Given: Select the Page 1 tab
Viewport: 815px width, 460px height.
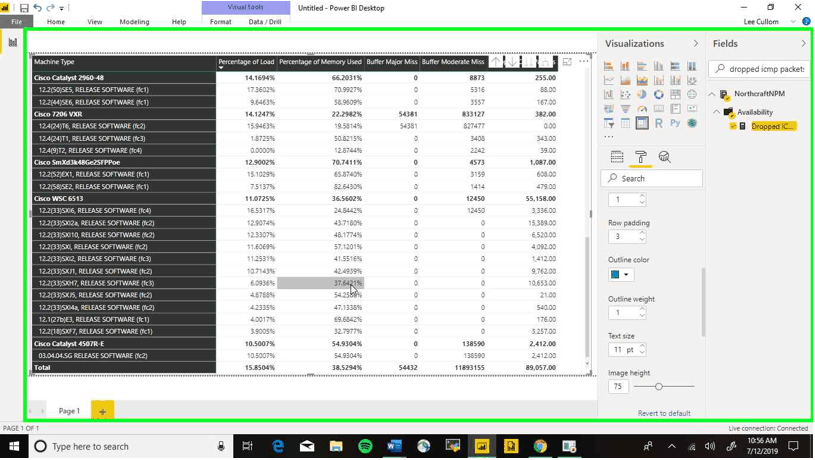Looking at the screenshot, I should point(69,411).
